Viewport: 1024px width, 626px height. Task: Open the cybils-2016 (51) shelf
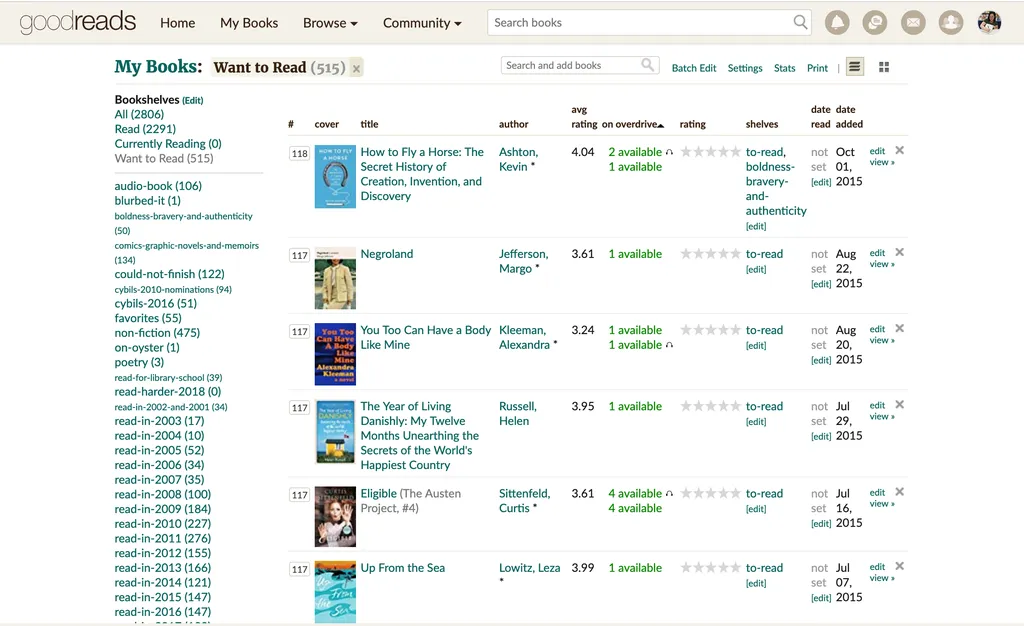tap(155, 304)
